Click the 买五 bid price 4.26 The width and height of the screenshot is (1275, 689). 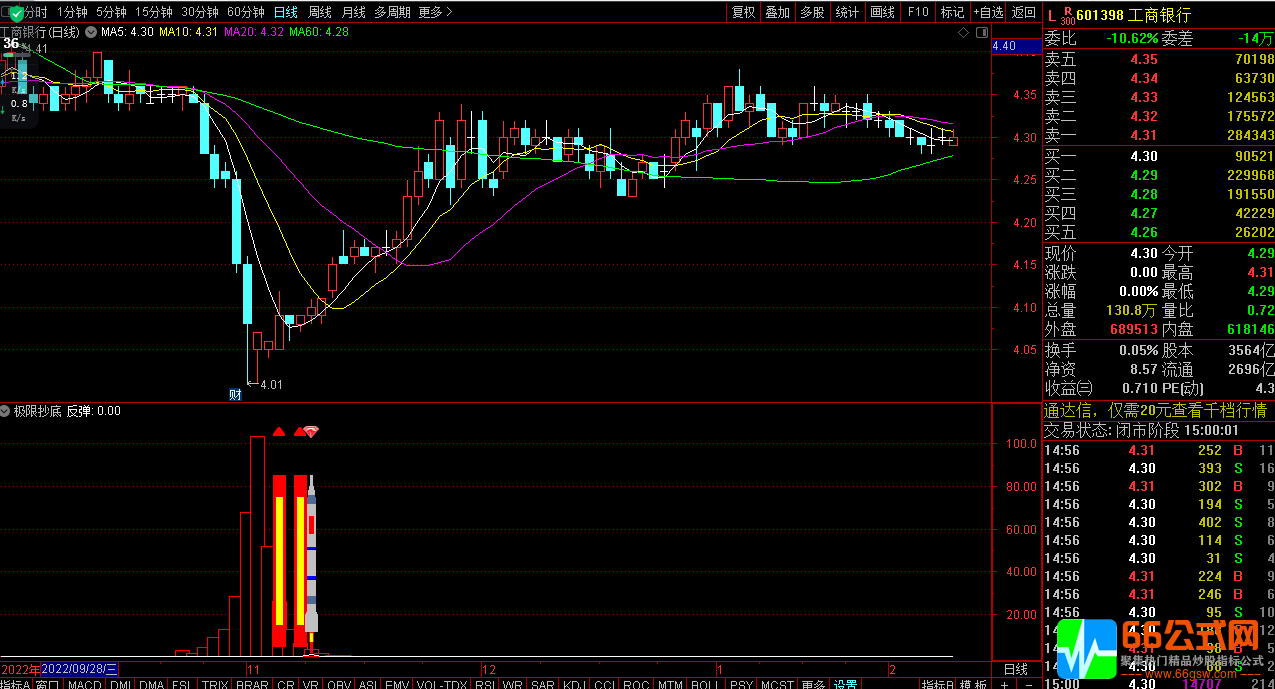pyautogui.click(x=1143, y=232)
